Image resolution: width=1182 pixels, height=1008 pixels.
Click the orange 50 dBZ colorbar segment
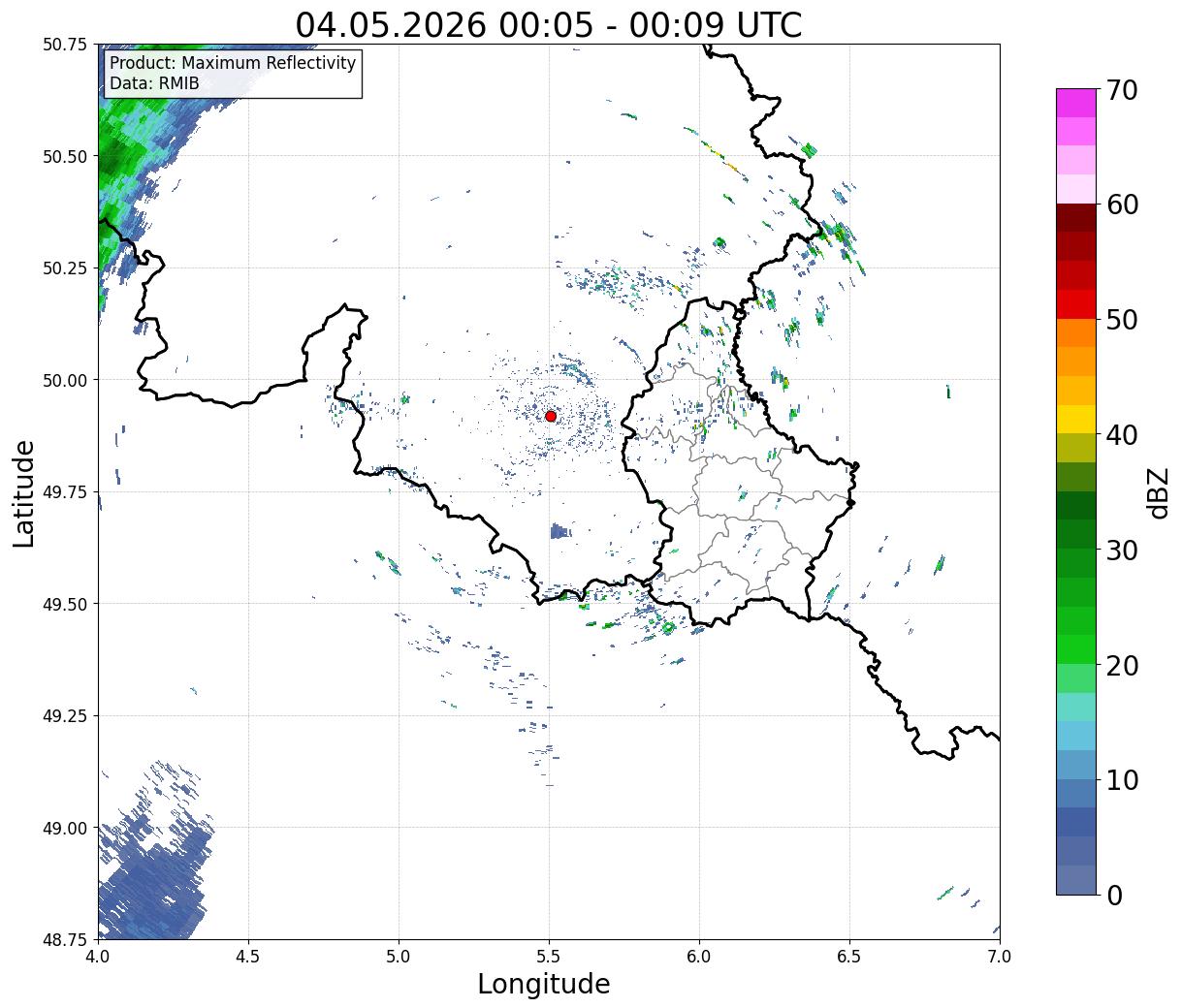[1076, 332]
